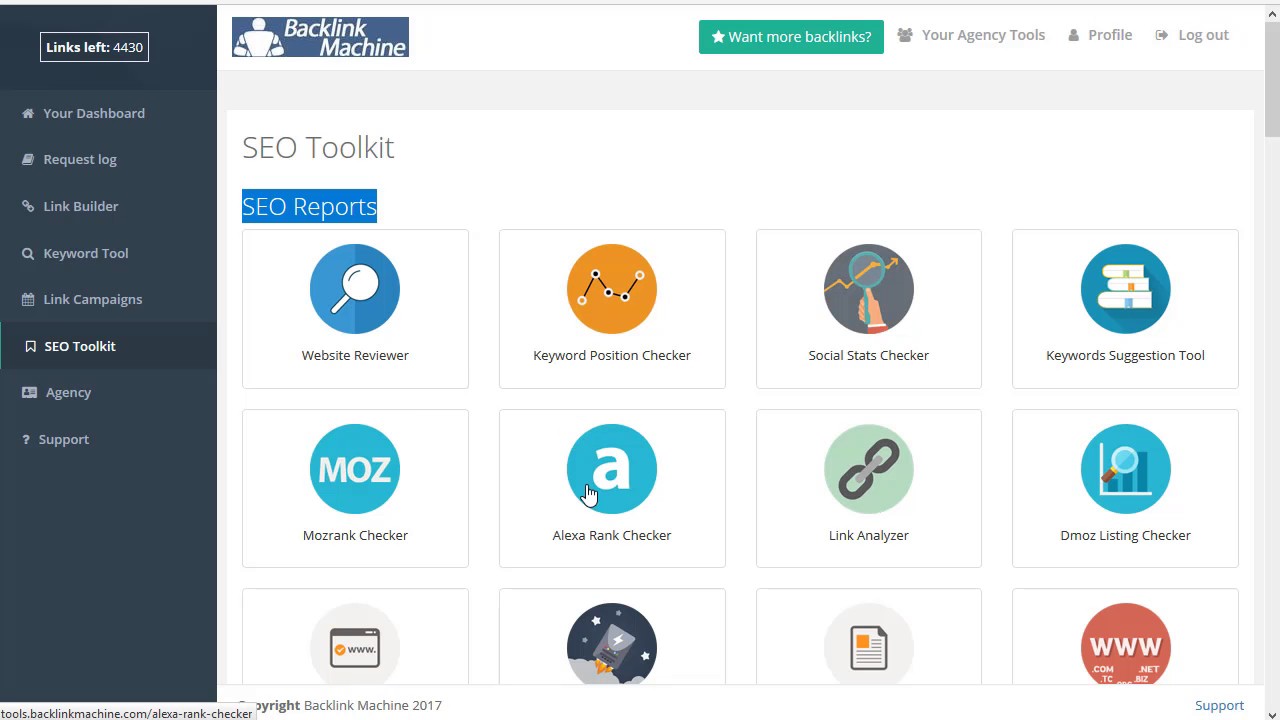Open Your Agency Tools link

click(x=983, y=35)
